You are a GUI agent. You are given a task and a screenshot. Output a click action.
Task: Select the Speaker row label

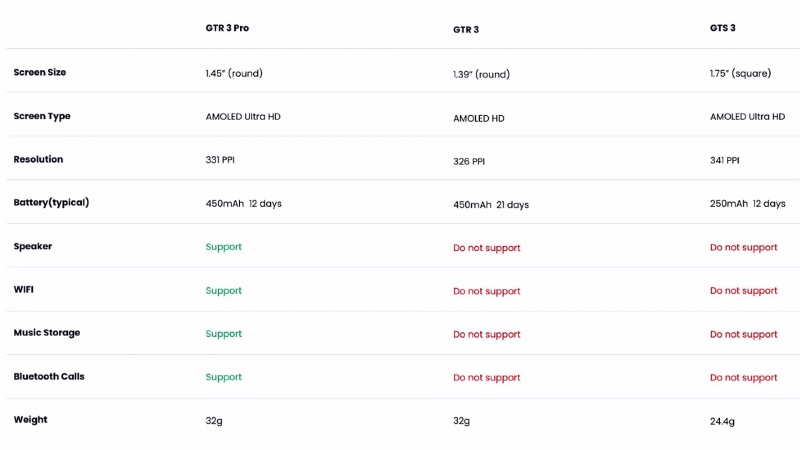pos(33,246)
